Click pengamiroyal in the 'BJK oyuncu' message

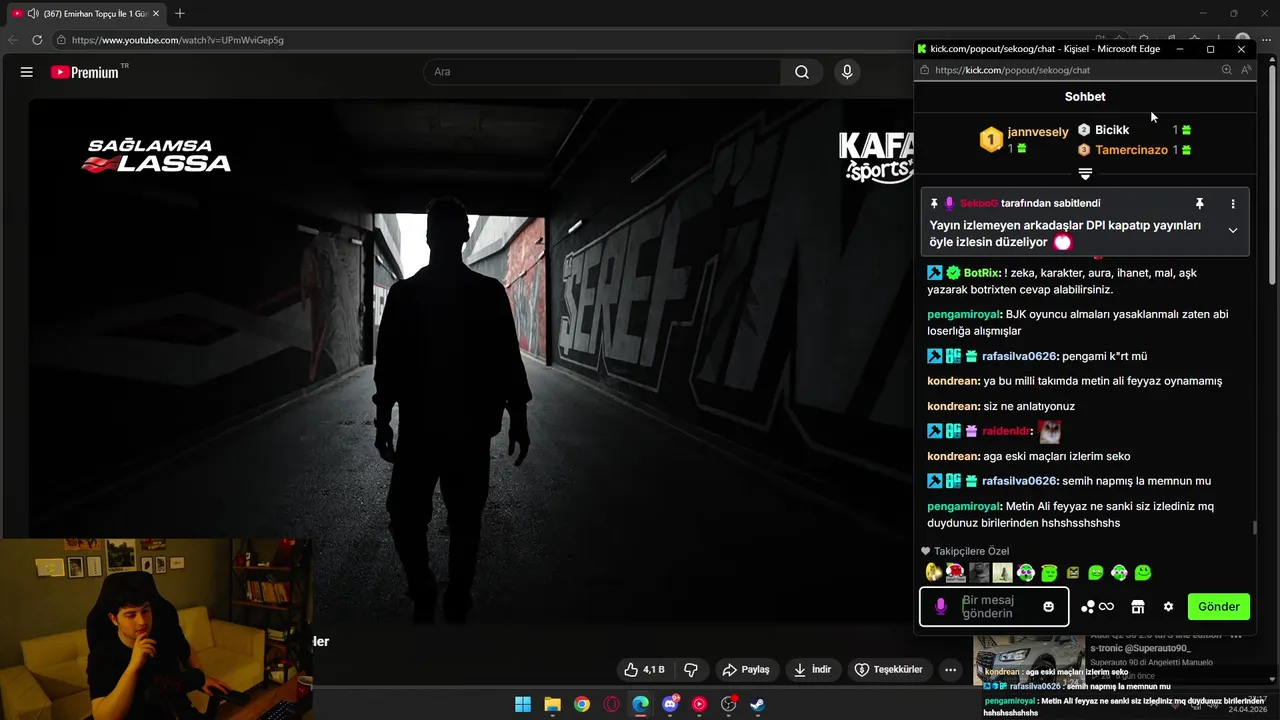[963, 314]
